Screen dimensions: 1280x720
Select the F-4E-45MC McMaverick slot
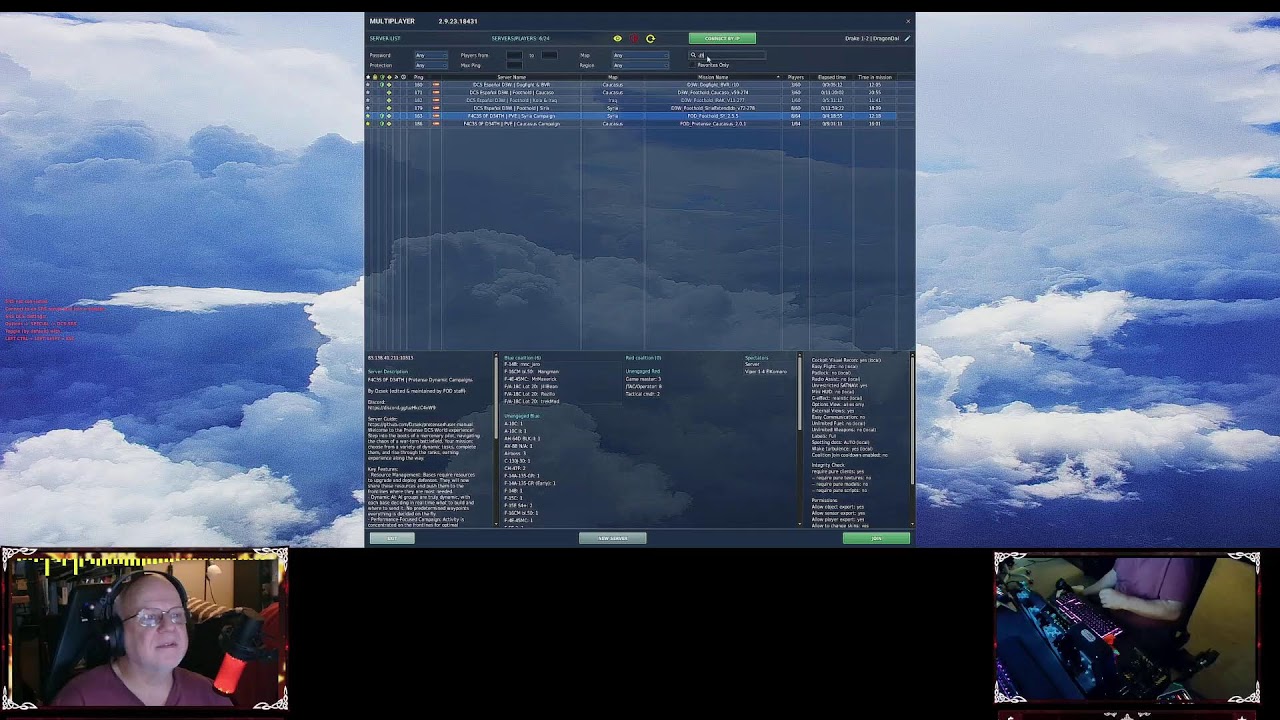coord(530,379)
